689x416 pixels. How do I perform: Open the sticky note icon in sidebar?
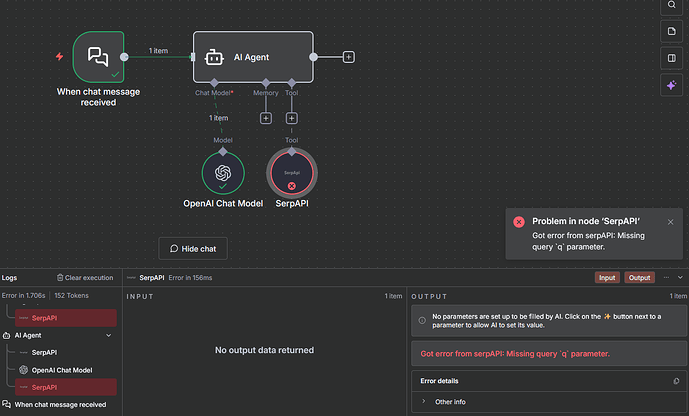[x=671, y=32]
